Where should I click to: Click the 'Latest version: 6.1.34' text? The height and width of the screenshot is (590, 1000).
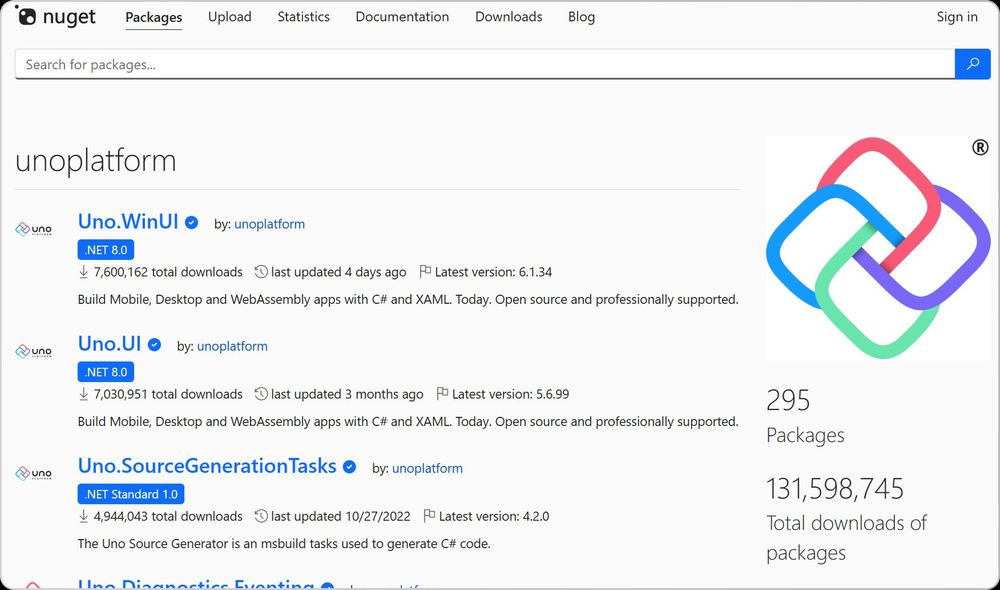point(494,272)
